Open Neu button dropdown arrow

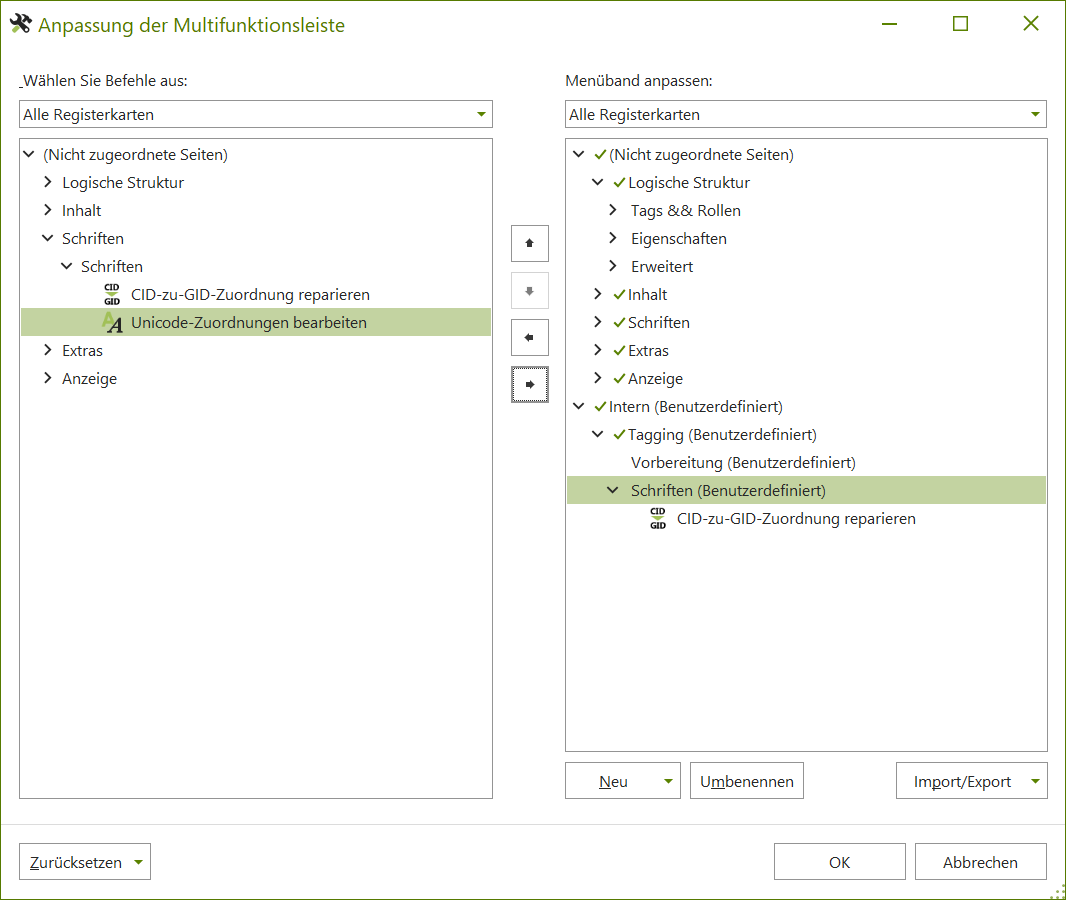tap(668, 781)
